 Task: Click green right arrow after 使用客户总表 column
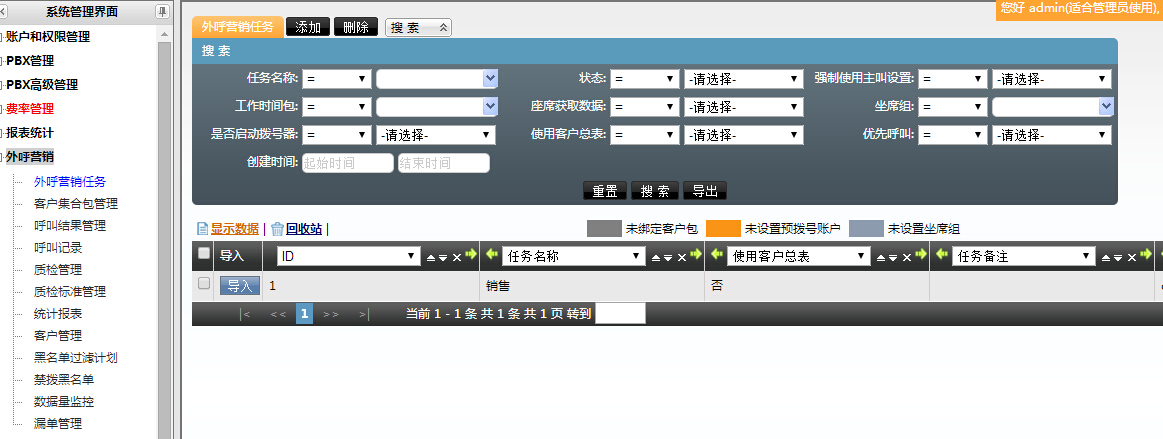[x=921, y=256]
